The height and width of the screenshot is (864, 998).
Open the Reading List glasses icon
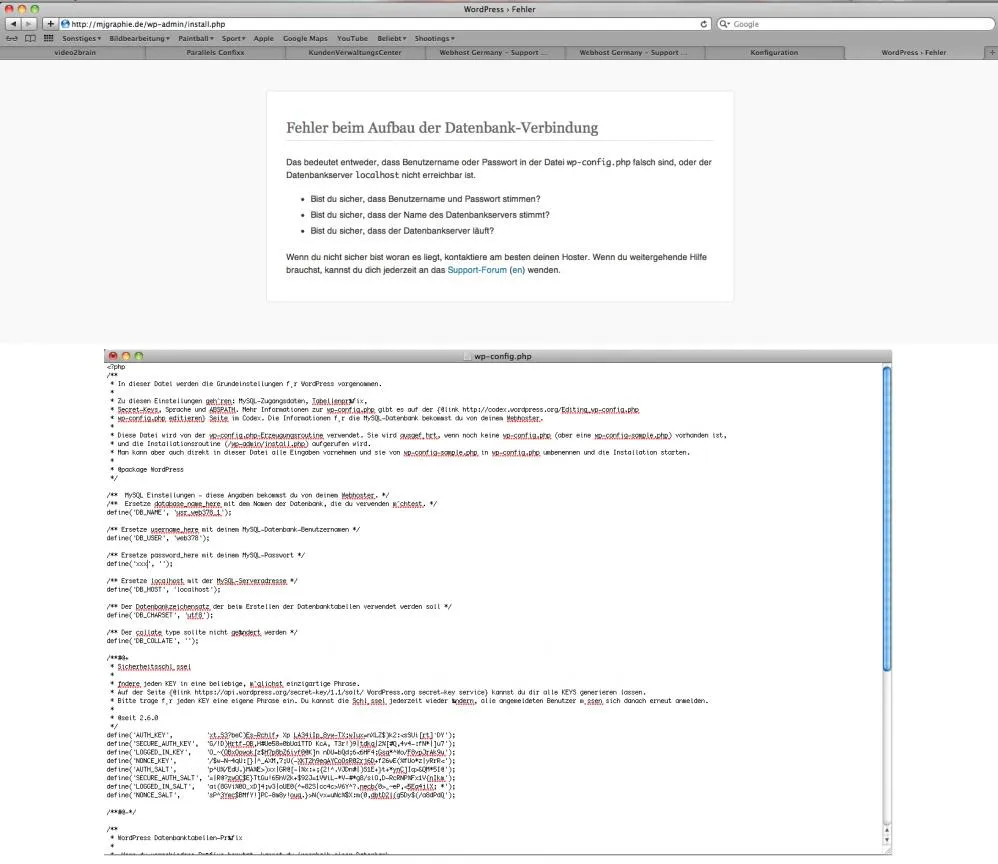pyautogui.click(x=11, y=38)
